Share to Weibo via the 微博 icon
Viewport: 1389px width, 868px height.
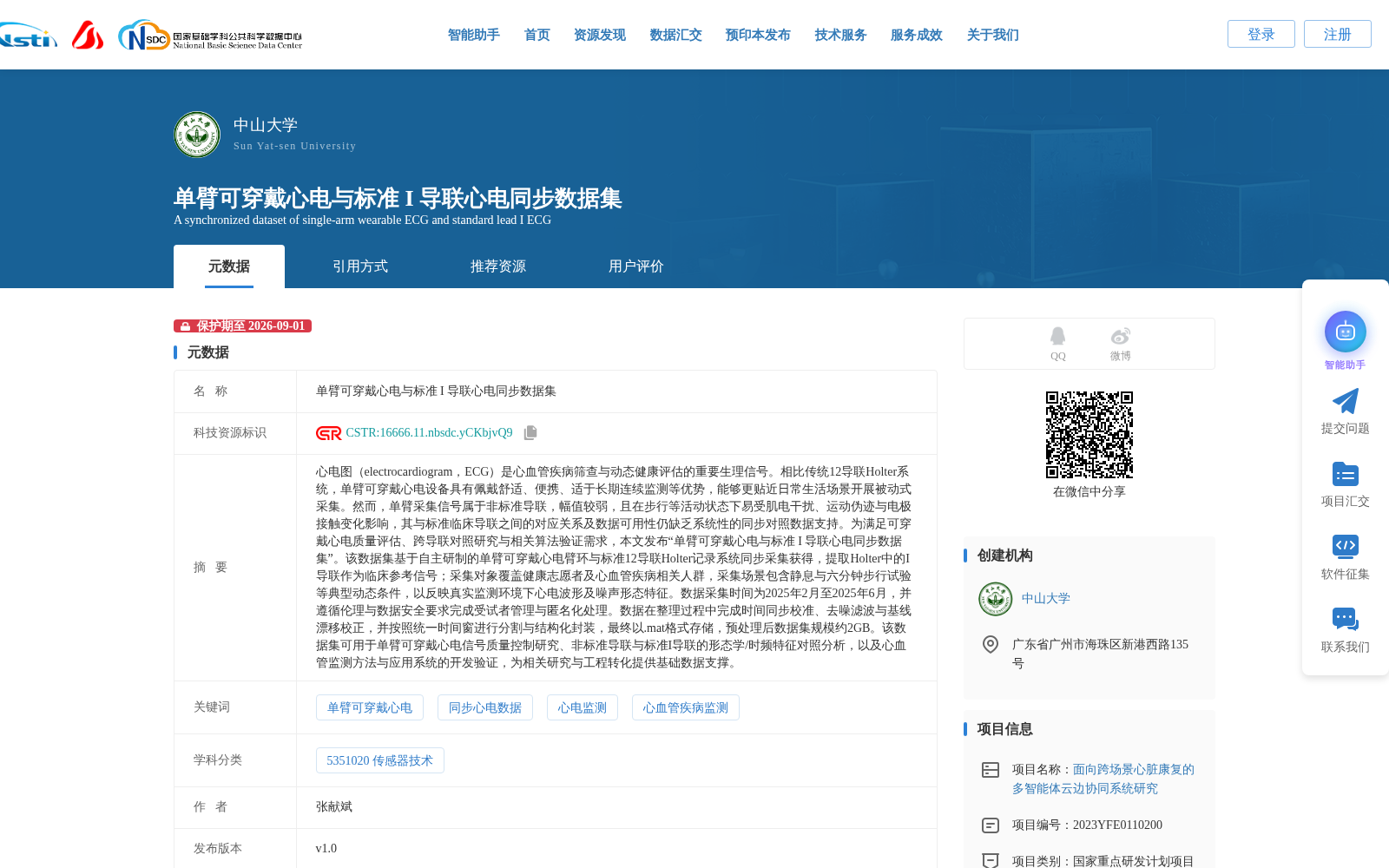[1121, 337]
